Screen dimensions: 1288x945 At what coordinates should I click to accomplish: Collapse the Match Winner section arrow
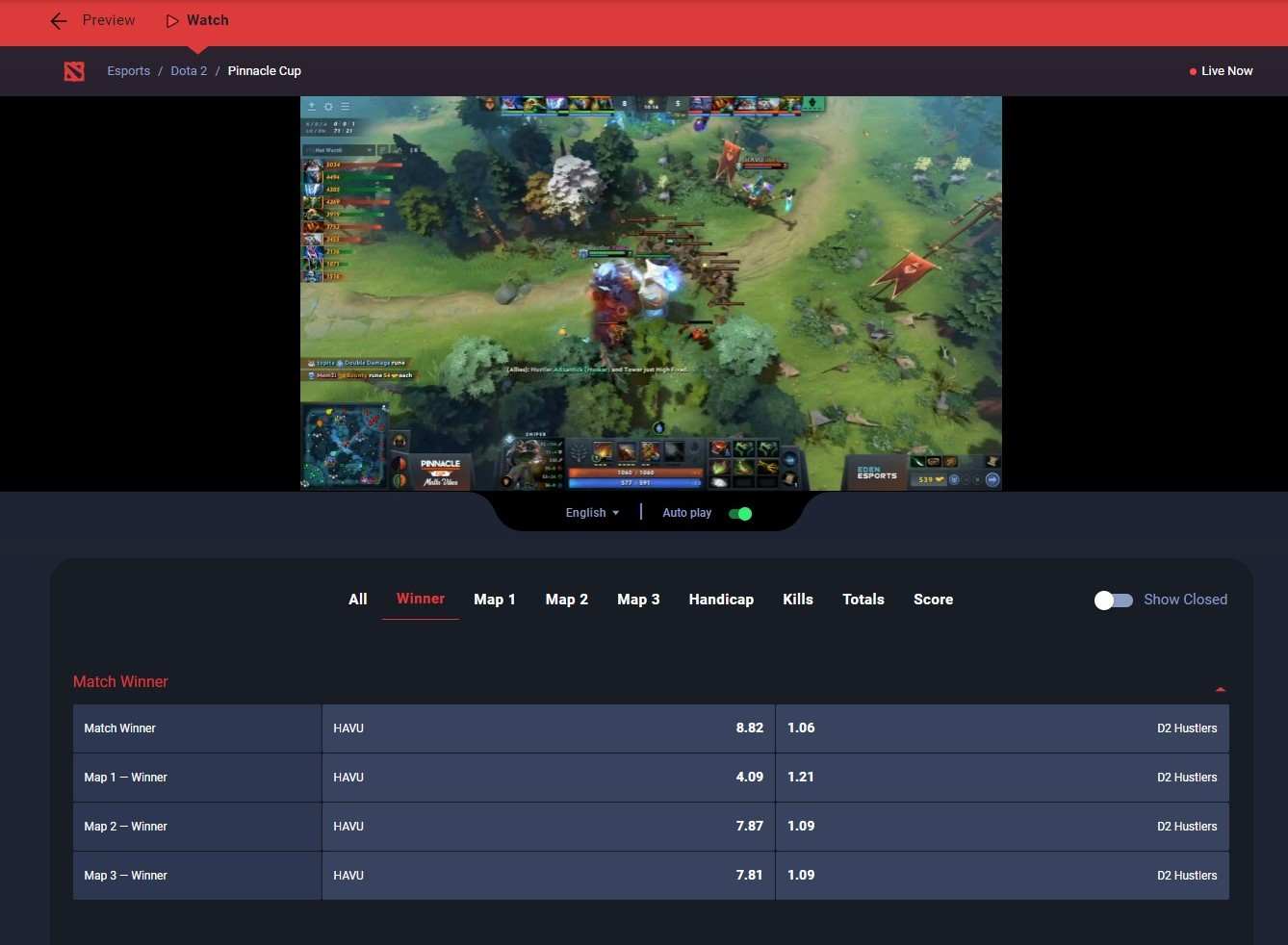(x=1221, y=689)
